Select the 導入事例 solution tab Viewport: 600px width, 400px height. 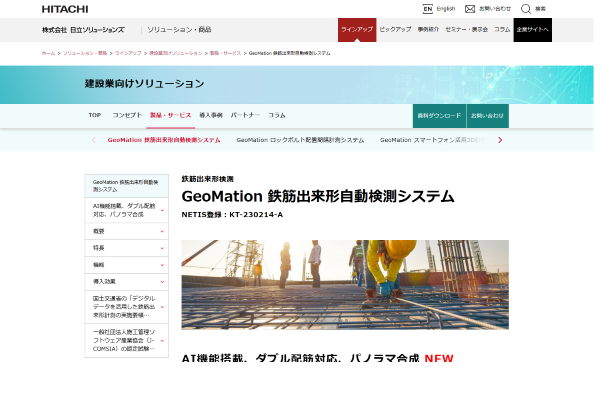[211, 115]
